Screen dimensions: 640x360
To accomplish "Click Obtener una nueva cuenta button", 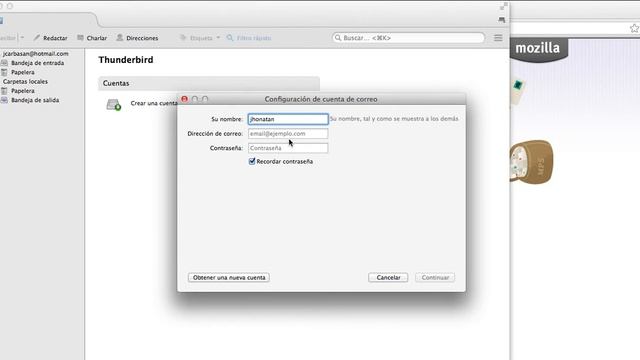I will click(229, 278).
